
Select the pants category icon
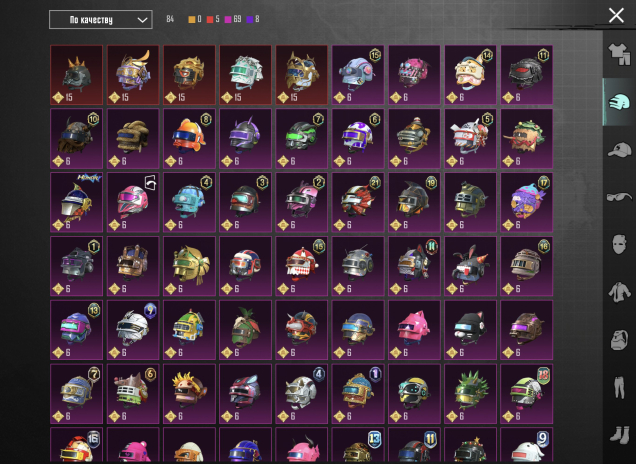pyautogui.click(x=619, y=387)
